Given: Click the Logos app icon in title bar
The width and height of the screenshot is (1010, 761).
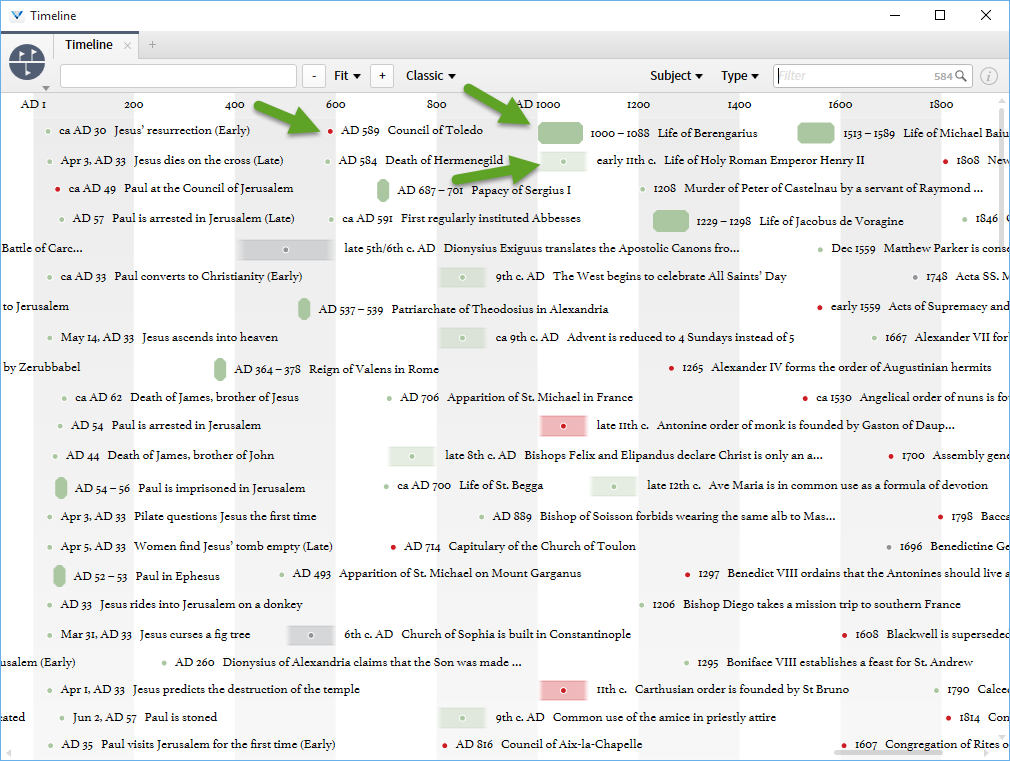Looking at the screenshot, I should point(17,15).
